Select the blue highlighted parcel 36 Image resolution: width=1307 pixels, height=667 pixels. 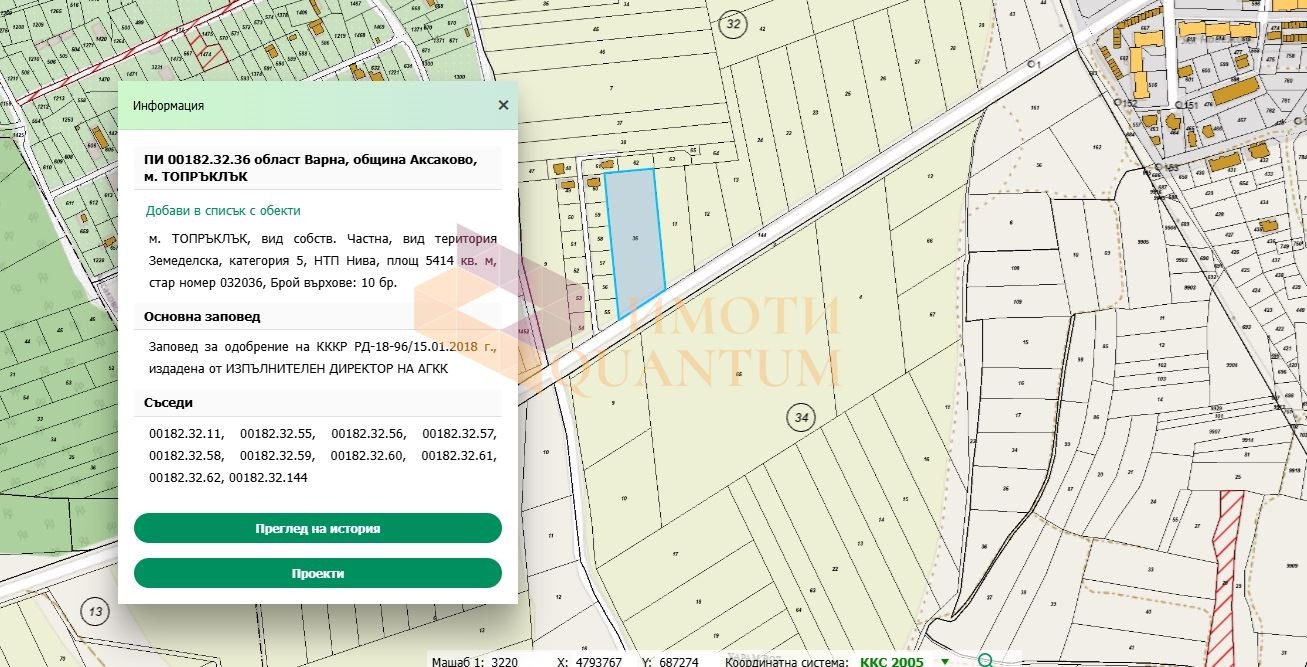[635, 240]
